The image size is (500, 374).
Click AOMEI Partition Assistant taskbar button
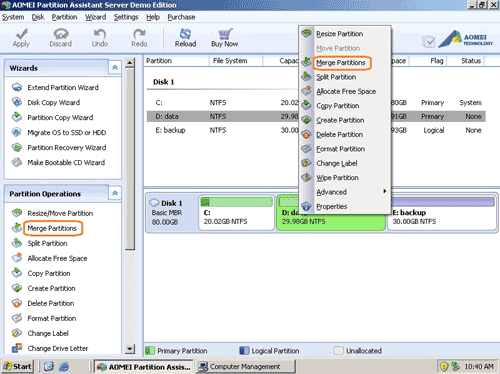[x=144, y=367]
